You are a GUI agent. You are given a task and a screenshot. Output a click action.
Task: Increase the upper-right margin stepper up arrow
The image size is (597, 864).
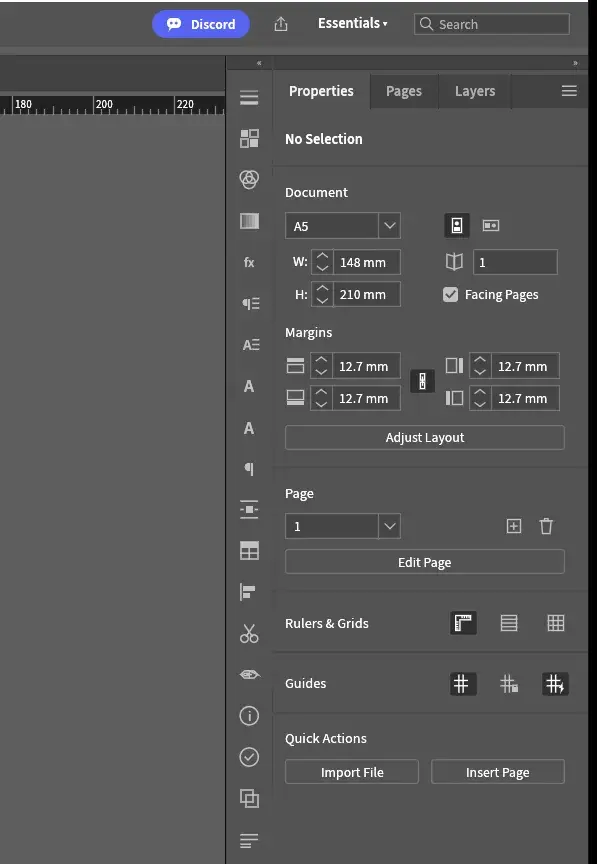click(480, 360)
